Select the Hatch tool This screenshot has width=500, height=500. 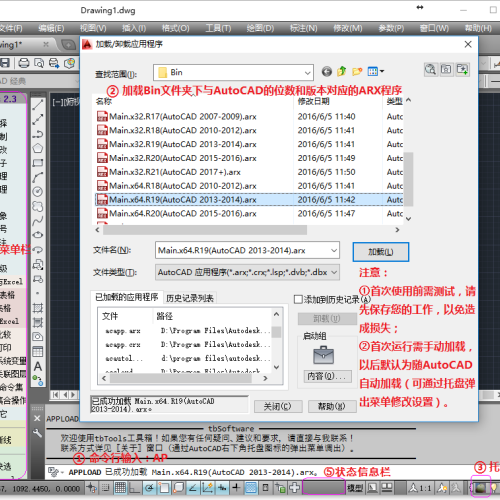point(38,308)
